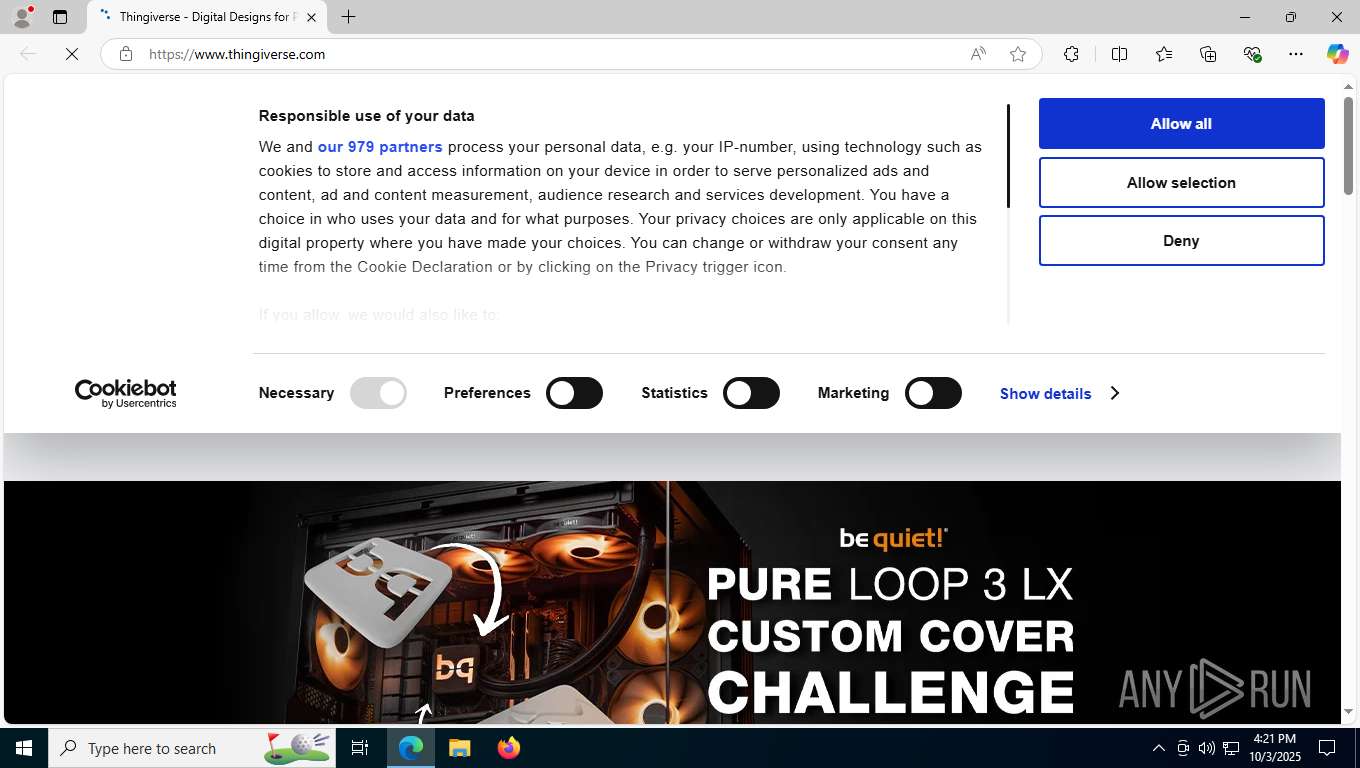Image resolution: width=1360 pixels, height=768 pixels.
Task: Open 'our 979 partners' link
Action: [380, 147]
